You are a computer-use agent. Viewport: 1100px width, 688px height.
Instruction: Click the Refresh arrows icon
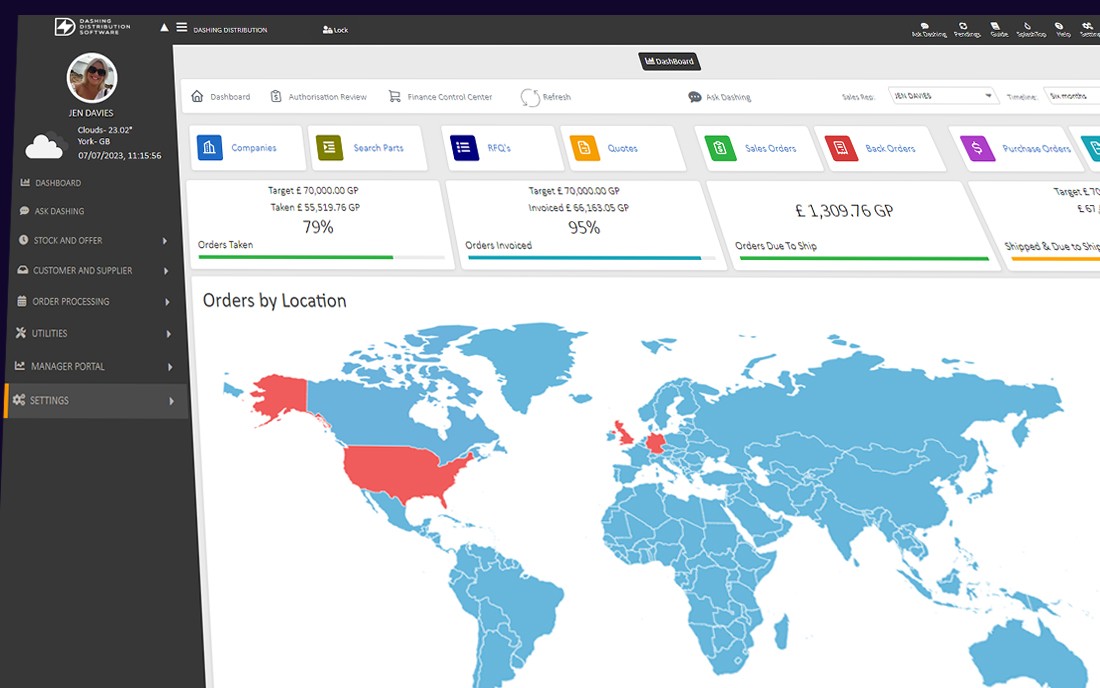click(530, 97)
